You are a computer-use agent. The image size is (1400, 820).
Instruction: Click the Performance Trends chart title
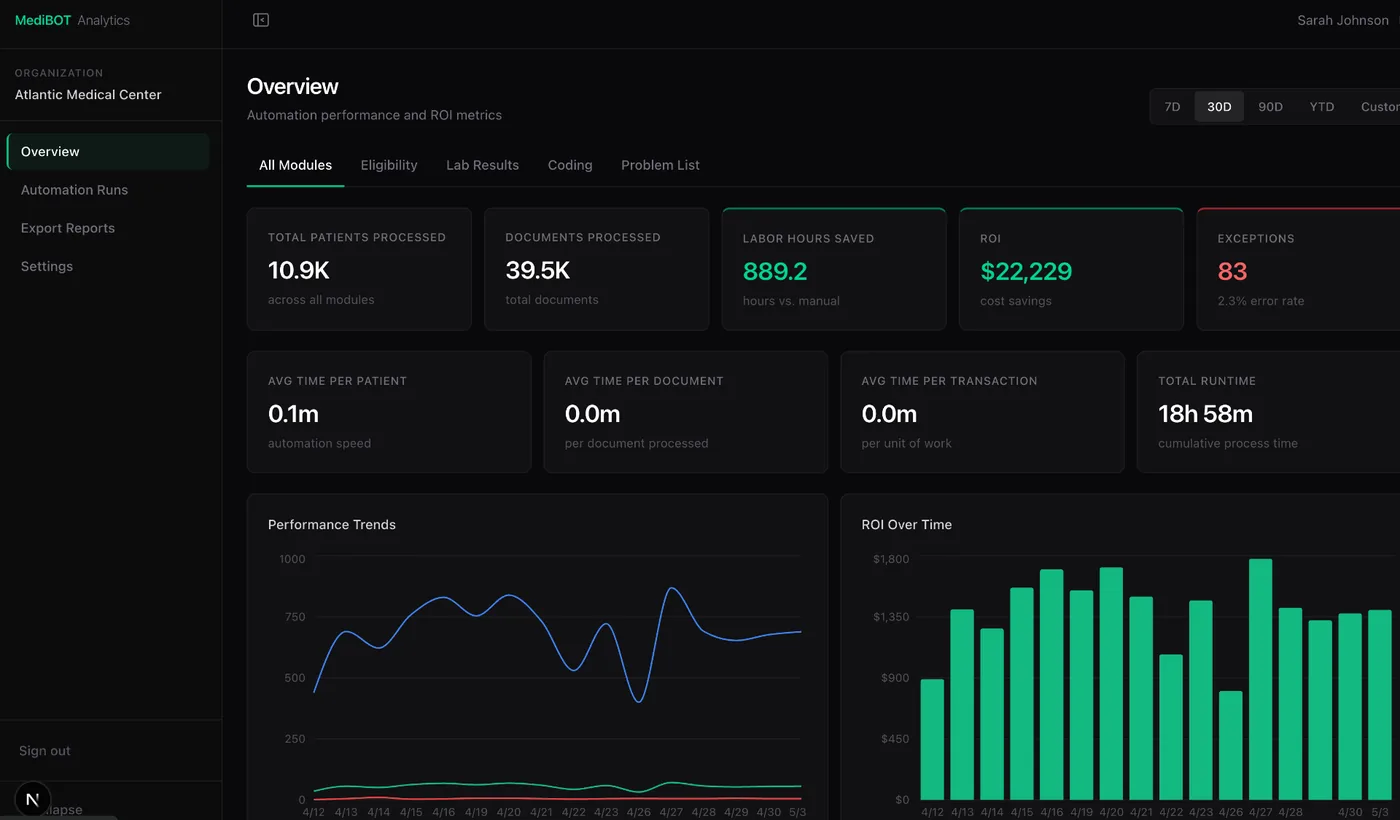[332, 524]
